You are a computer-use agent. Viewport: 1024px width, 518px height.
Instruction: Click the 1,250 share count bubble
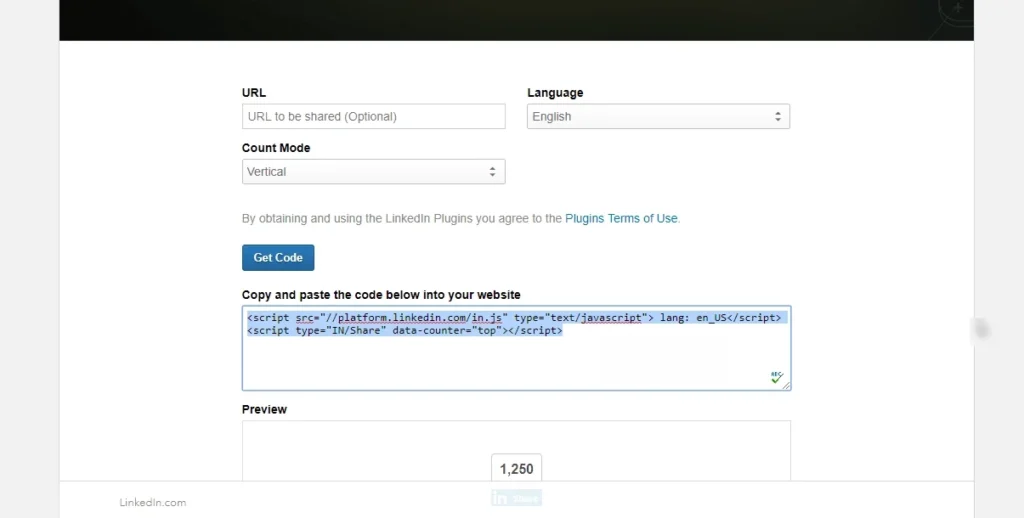coord(516,469)
